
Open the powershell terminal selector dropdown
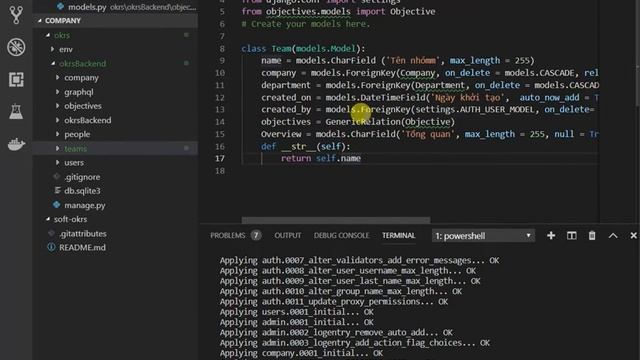pyautogui.click(x=483, y=236)
